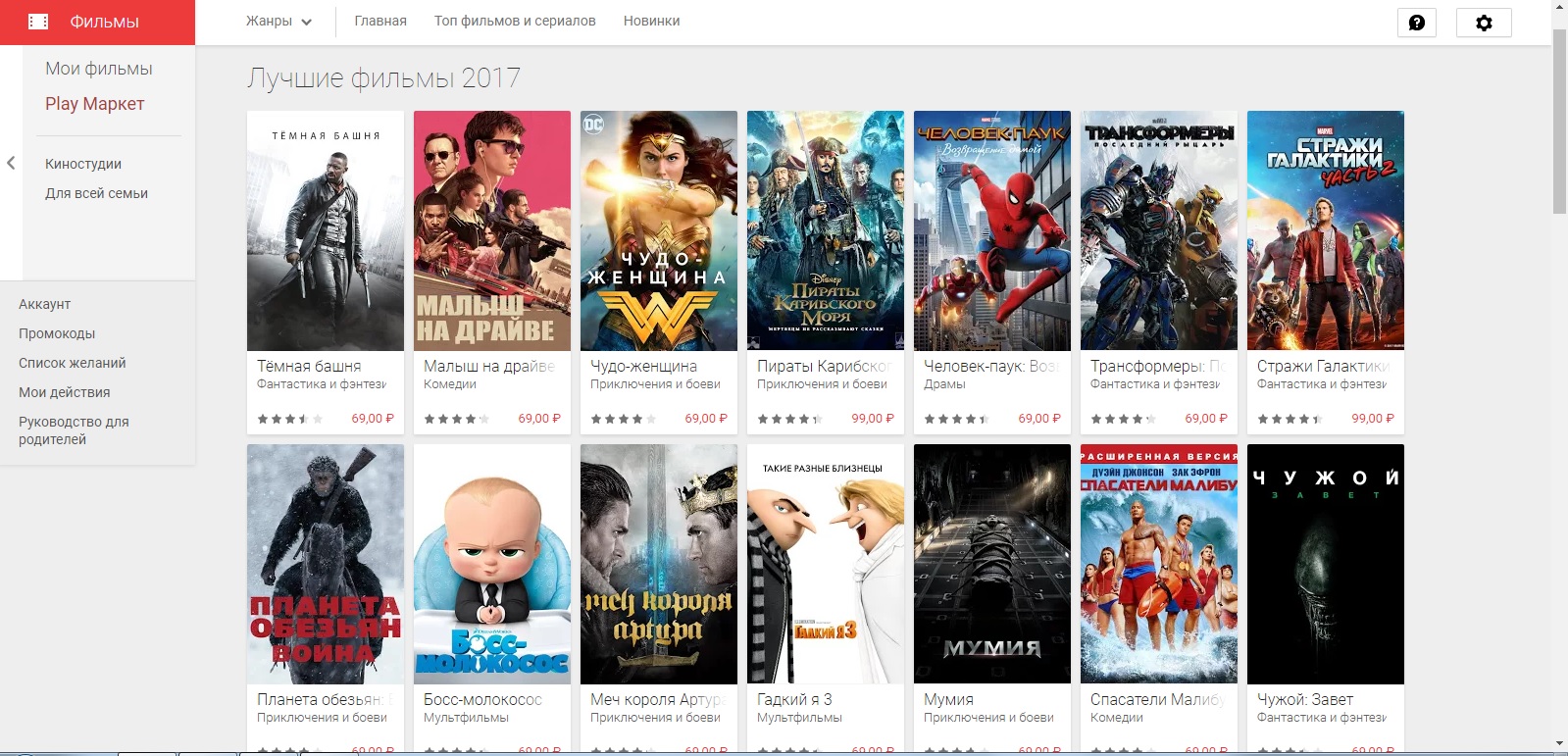Open Киностудии section
Screen dimensions: 1568x756
tap(83, 164)
